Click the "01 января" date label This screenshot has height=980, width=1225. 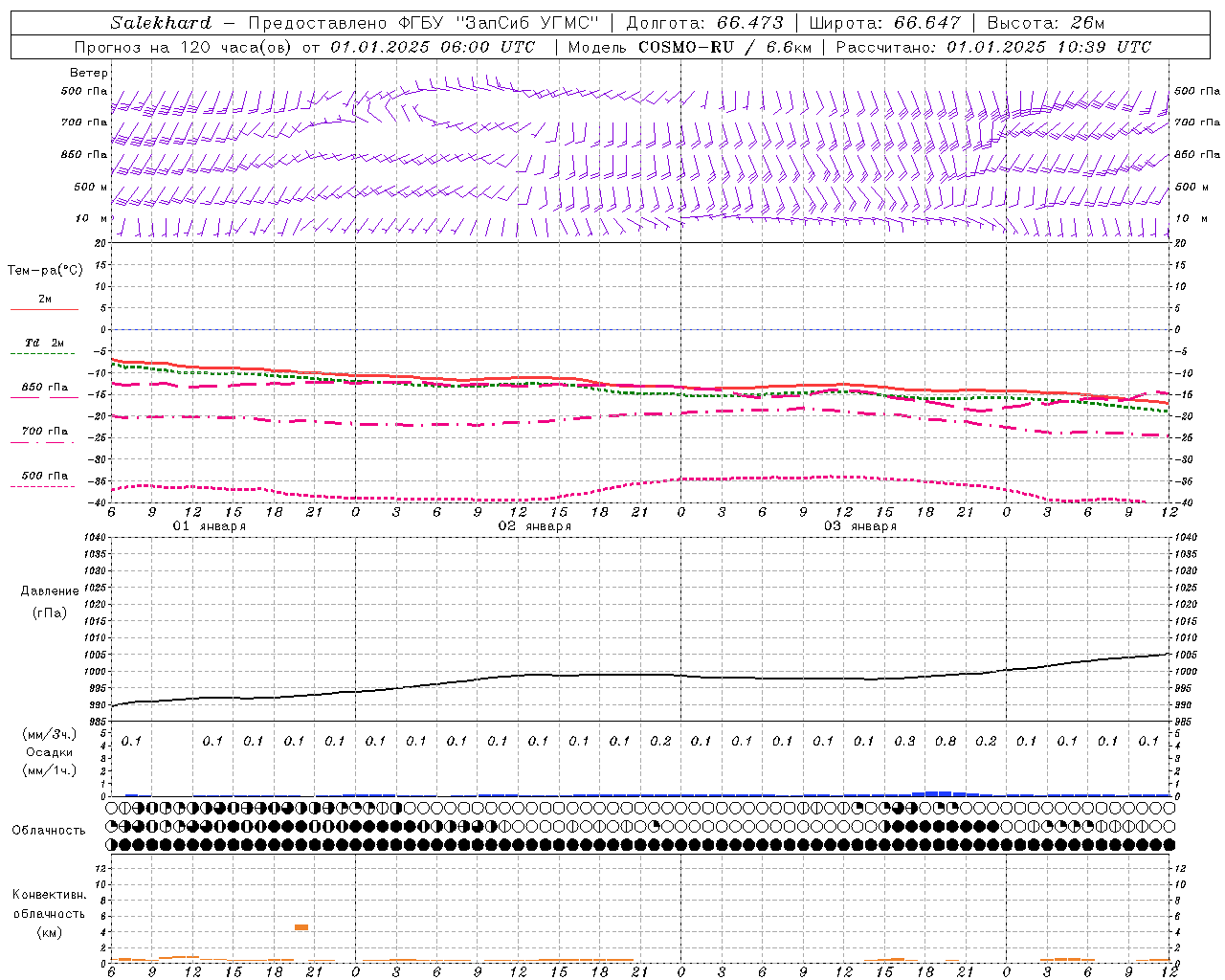(209, 526)
